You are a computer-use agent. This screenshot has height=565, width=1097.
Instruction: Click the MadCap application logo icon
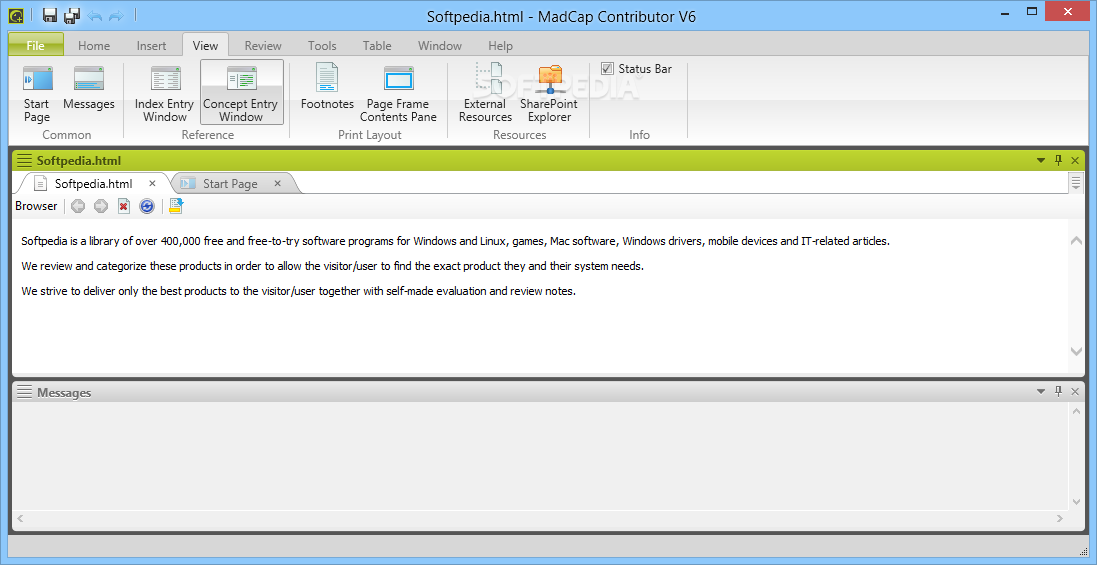pyautogui.click(x=16, y=15)
